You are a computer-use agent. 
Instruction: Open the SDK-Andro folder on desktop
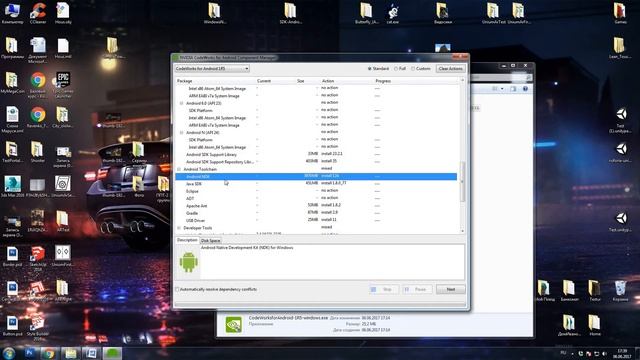pos(290,12)
